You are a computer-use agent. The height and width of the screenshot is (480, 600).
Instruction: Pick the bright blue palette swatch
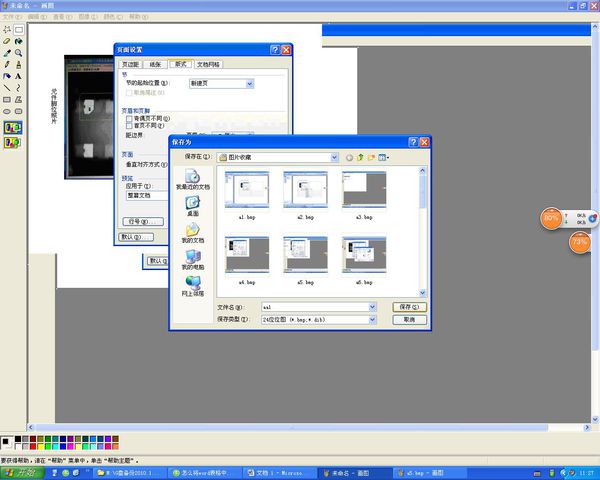(63, 446)
